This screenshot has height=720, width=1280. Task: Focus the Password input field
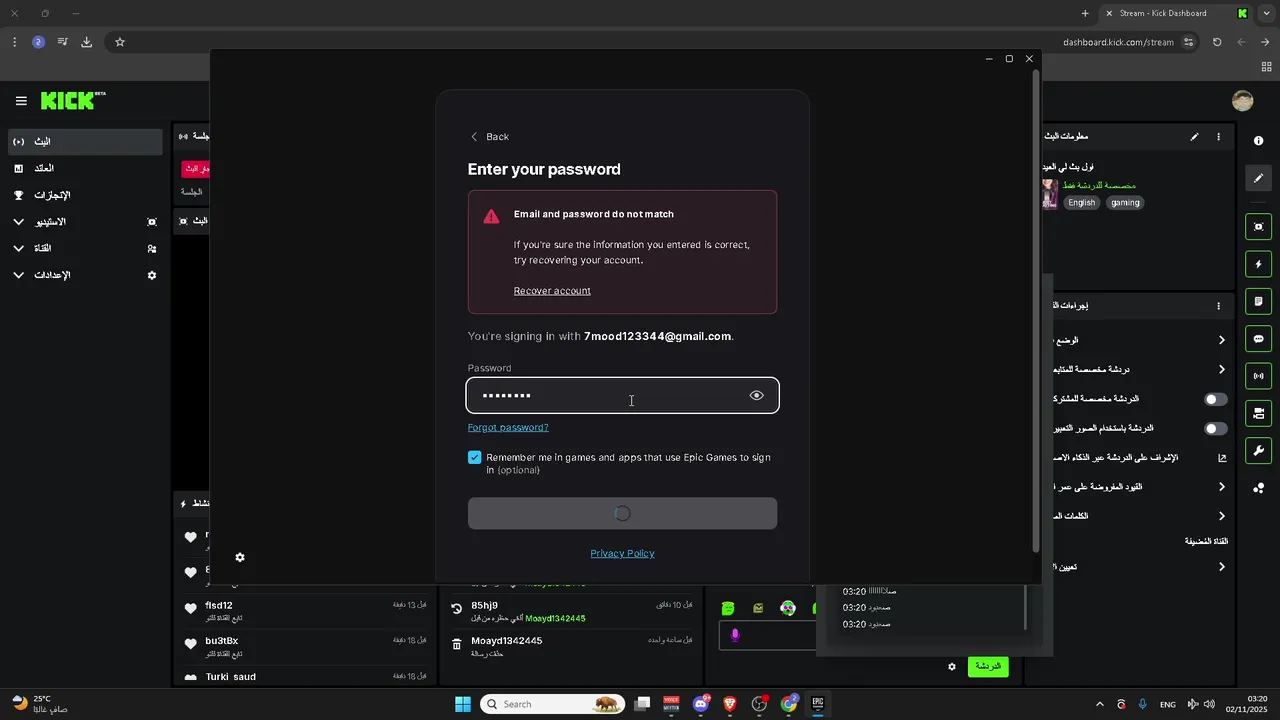point(622,395)
